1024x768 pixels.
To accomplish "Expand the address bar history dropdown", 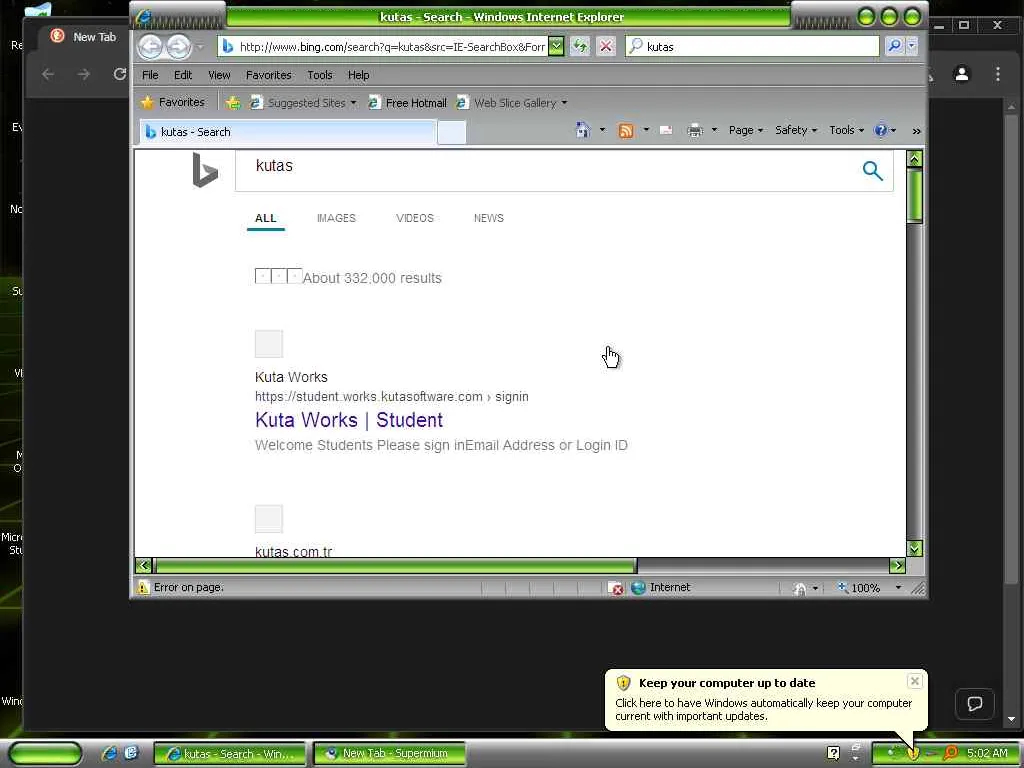I will pos(556,46).
